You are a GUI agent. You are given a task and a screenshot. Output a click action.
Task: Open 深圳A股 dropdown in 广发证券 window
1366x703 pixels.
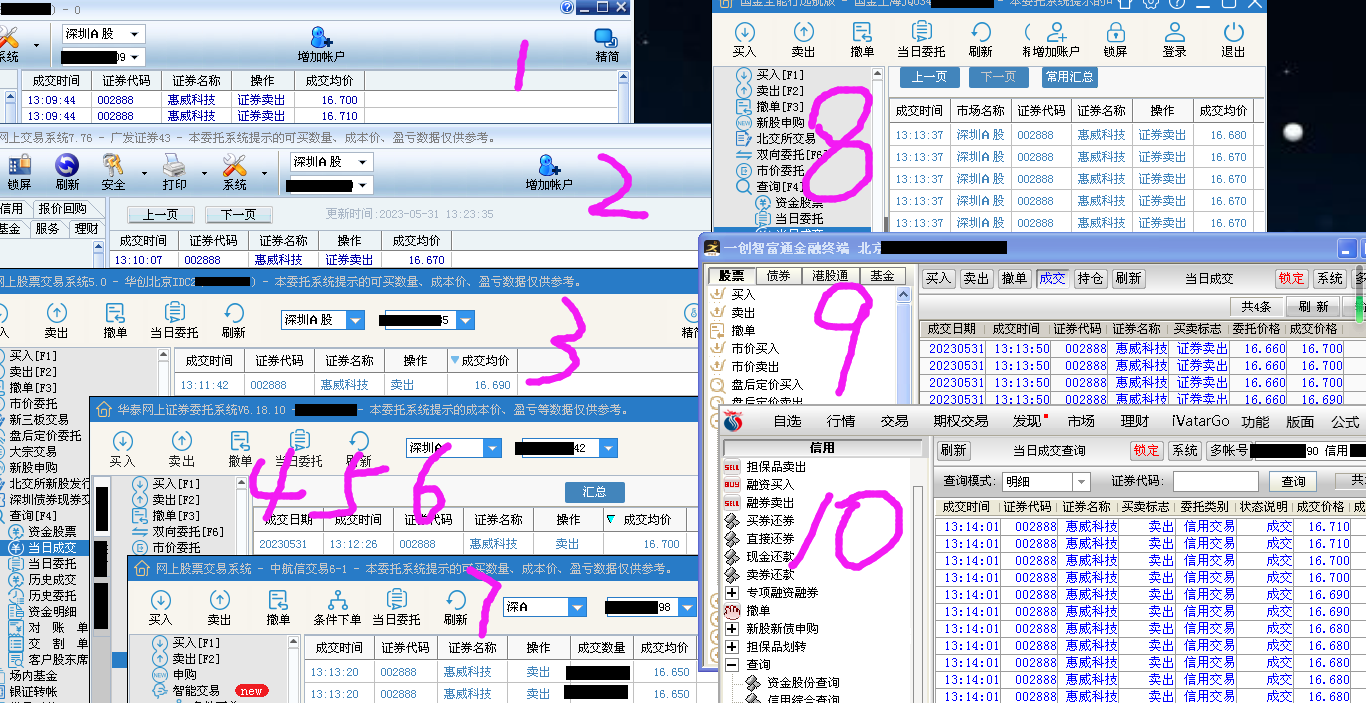(x=362, y=162)
